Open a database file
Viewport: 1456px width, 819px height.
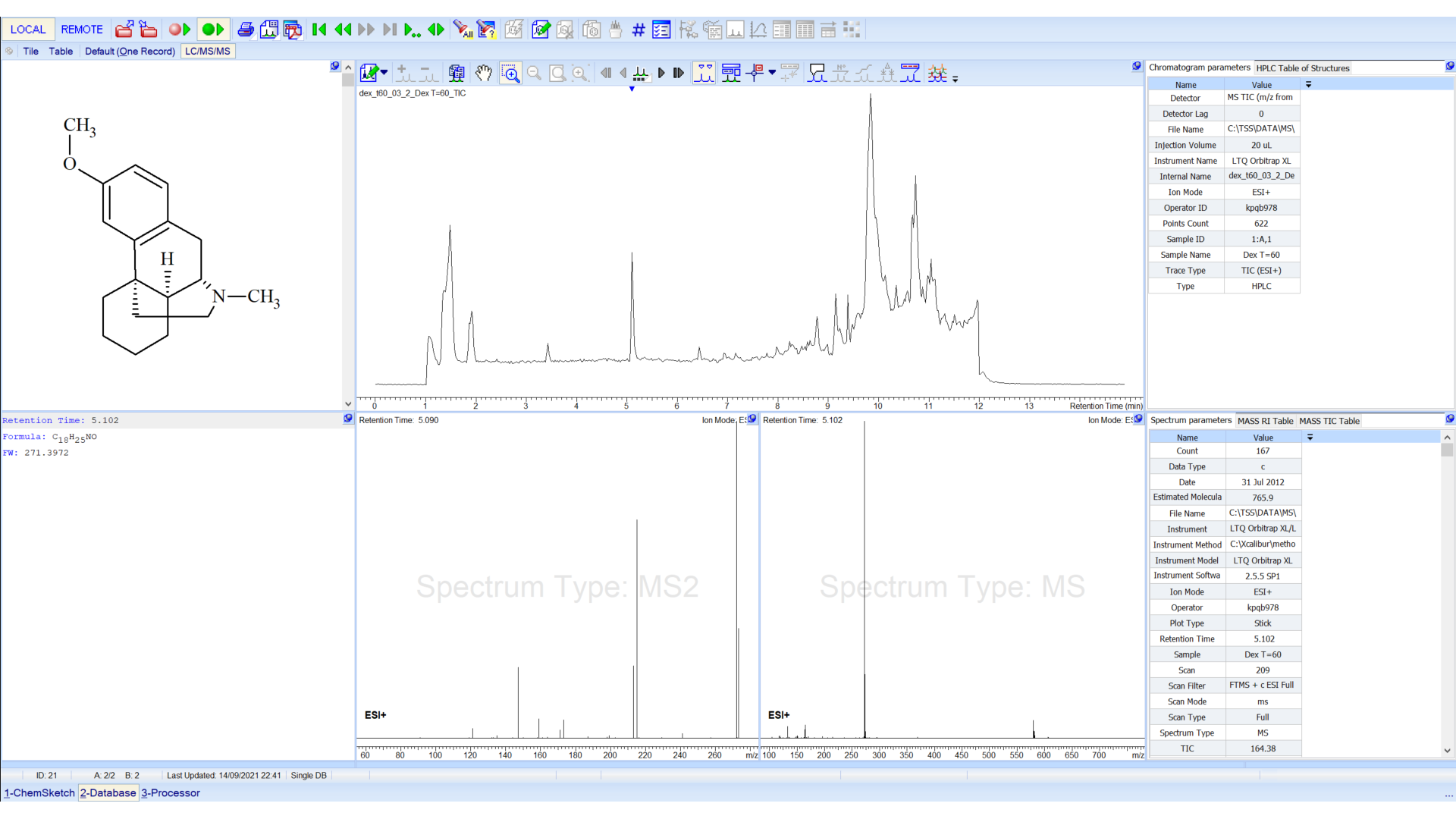124,30
